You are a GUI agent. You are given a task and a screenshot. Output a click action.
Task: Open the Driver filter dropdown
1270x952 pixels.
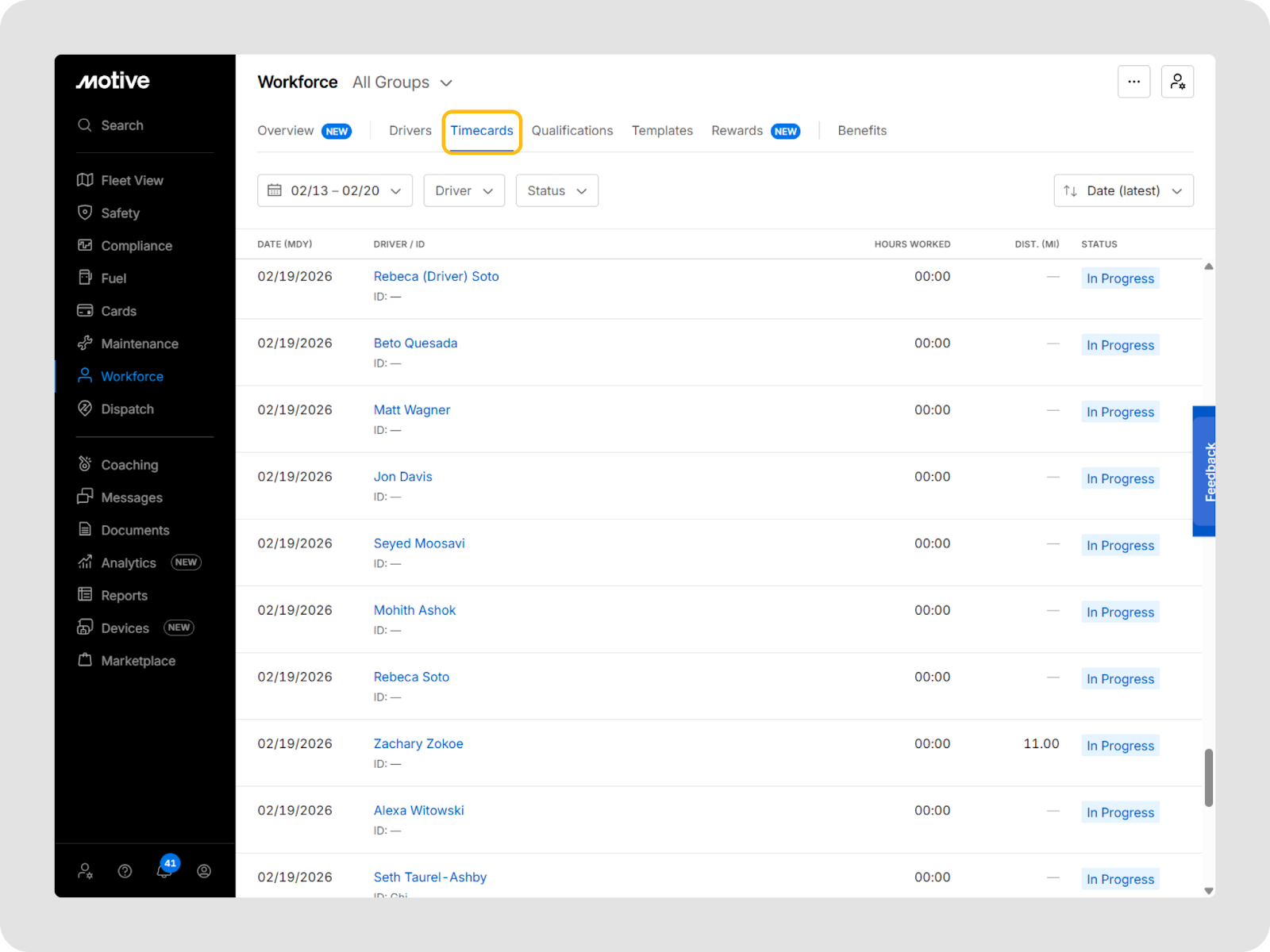[464, 191]
